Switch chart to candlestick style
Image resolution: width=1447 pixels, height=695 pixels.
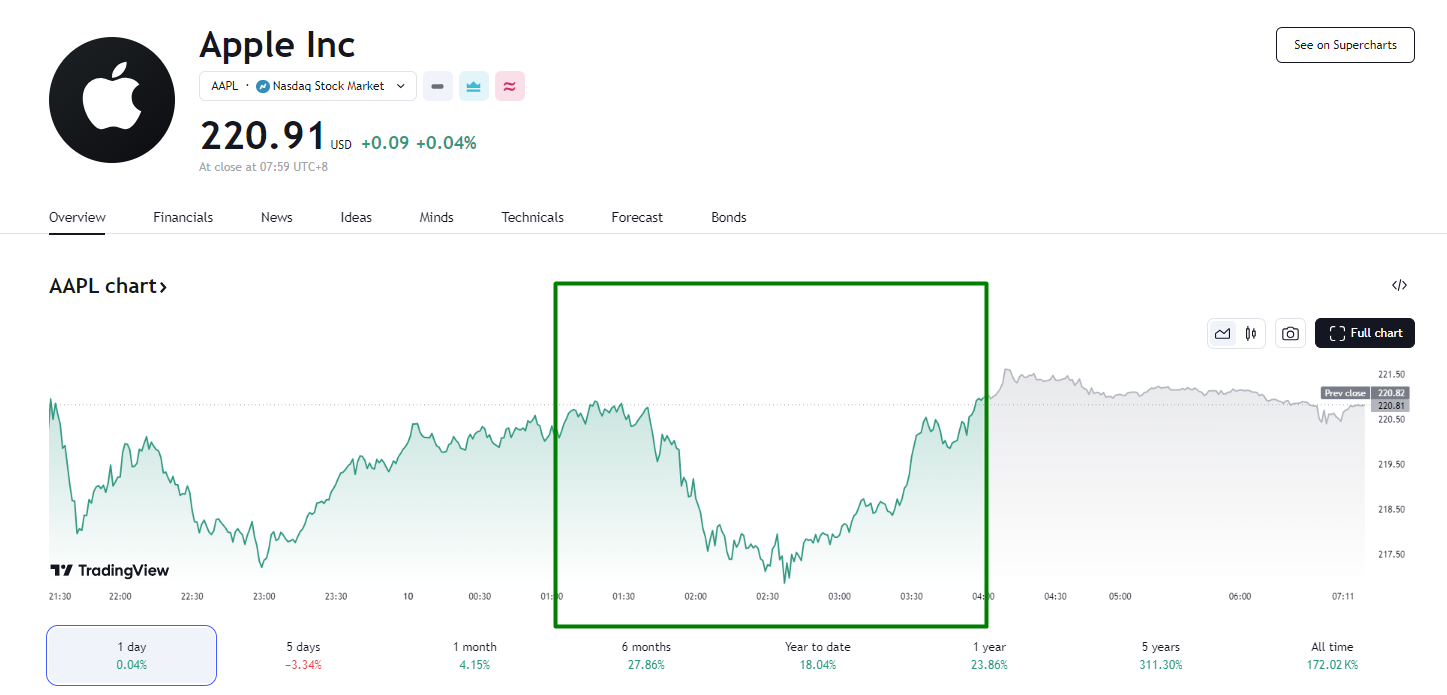point(1251,333)
